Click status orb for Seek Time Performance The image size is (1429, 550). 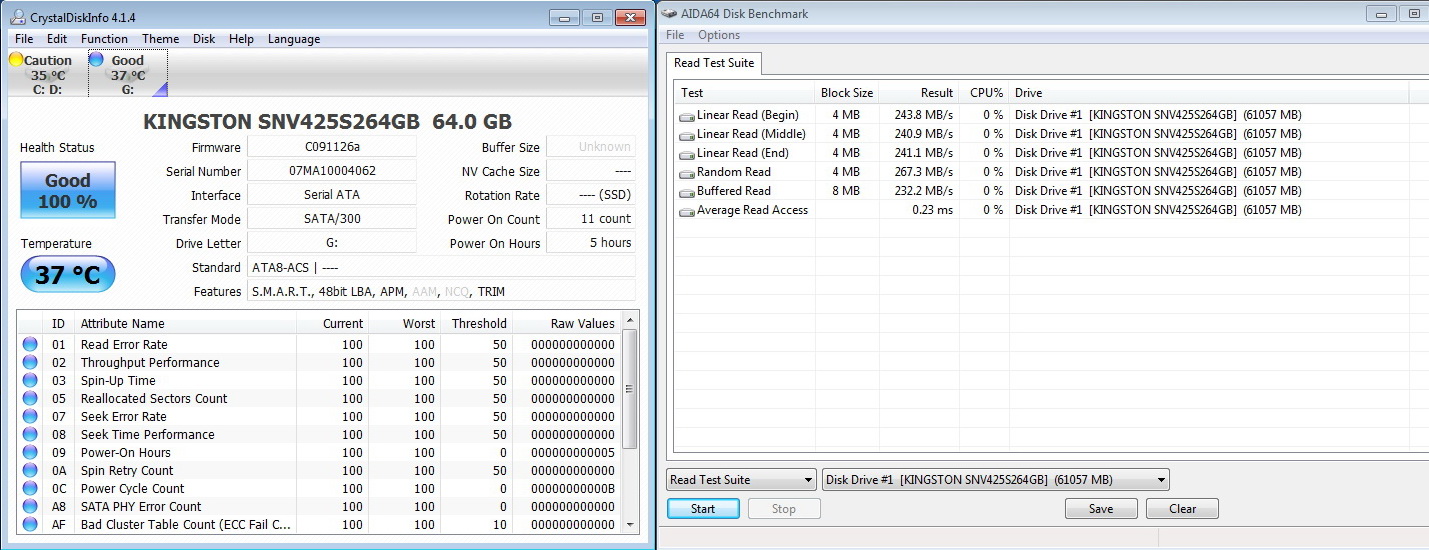[x=30, y=435]
